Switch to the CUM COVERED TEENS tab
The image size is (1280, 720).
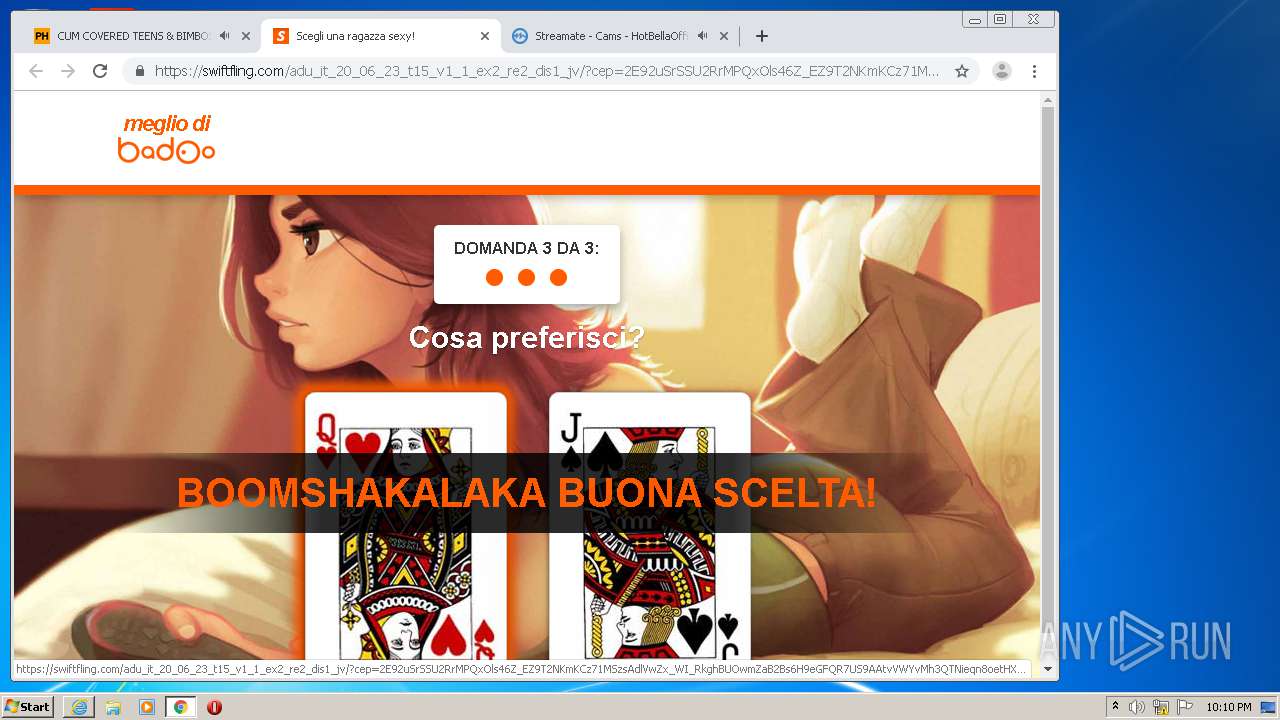tap(134, 36)
